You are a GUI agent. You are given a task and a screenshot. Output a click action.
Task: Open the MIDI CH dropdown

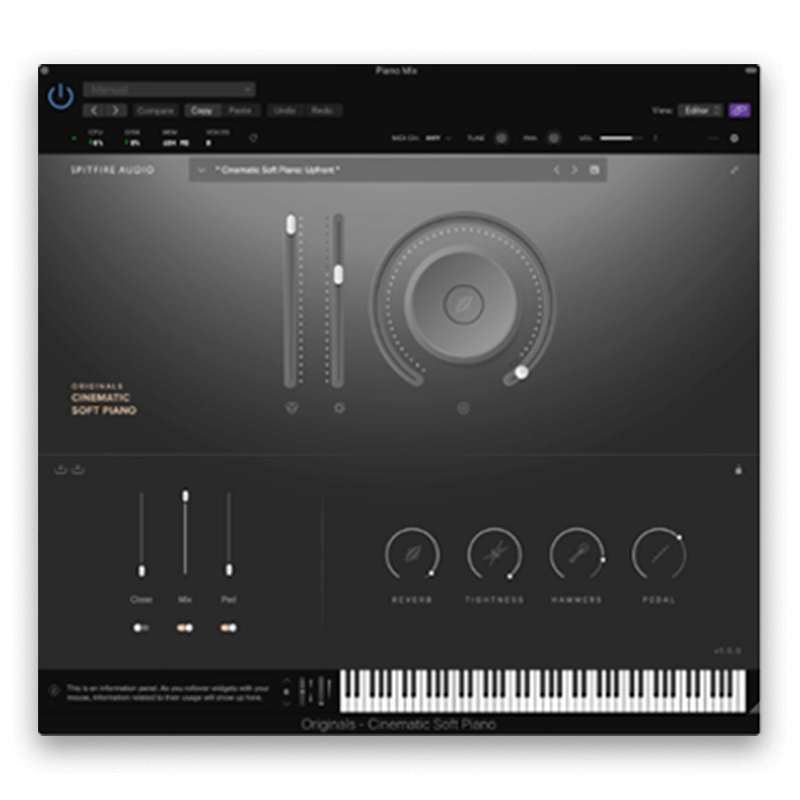click(x=439, y=138)
